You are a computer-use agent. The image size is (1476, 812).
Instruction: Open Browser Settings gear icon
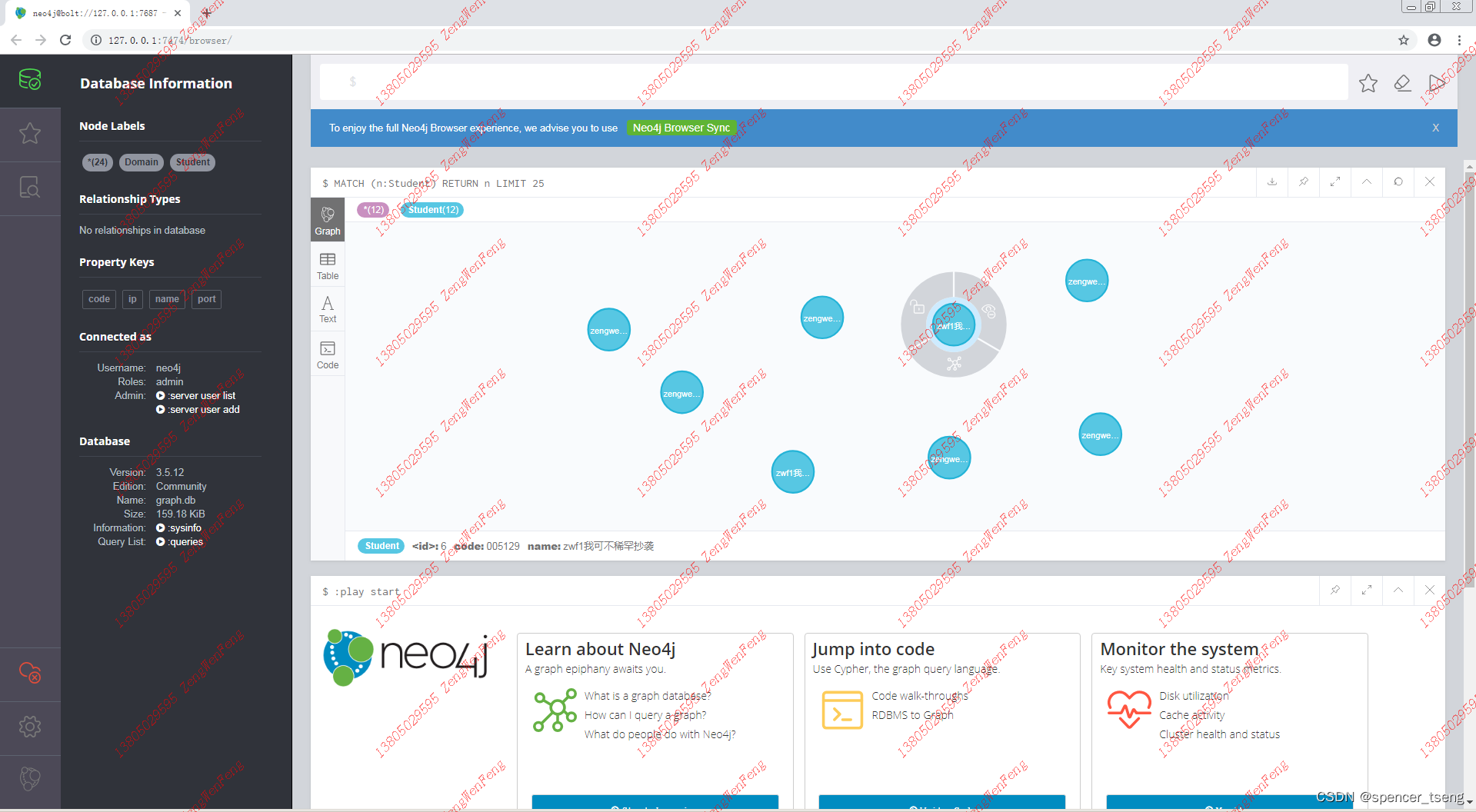pyautogui.click(x=29, y=727)
